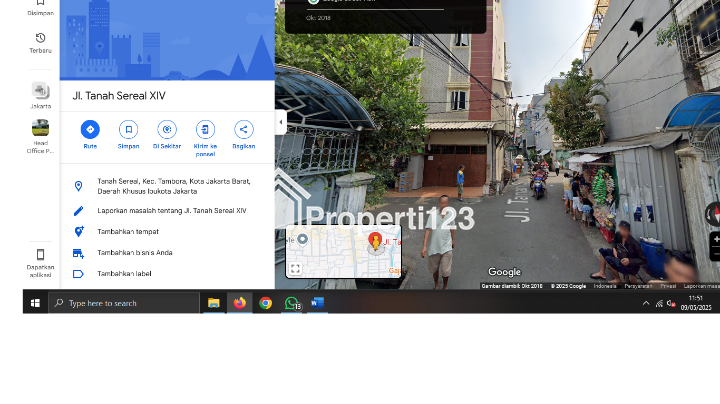Share the location using Bagikan icon
720x404 pixels.
(243, 130)
